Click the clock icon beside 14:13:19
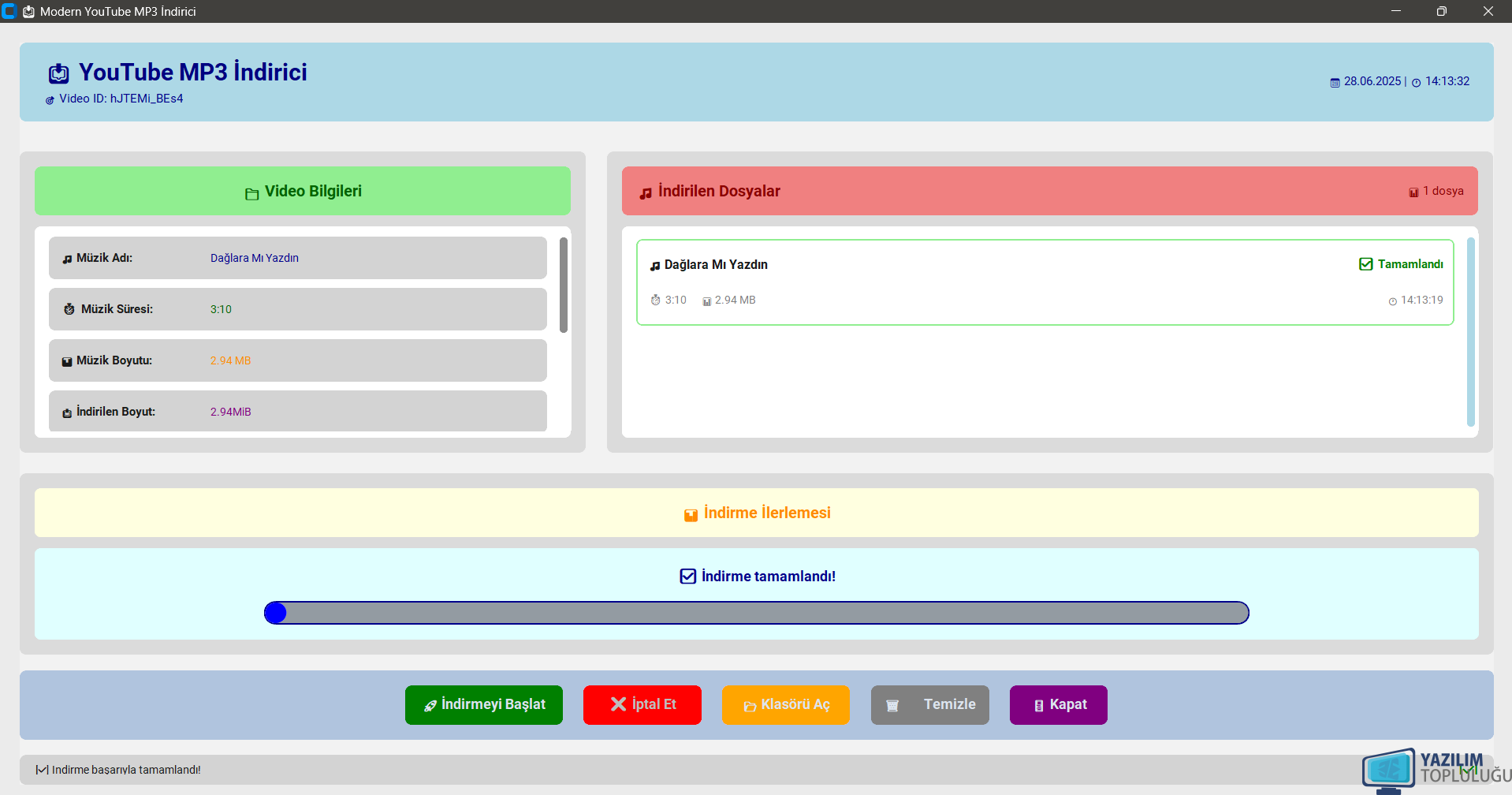This screenshot has height=795, width=1512. (x=1392, y=301)
